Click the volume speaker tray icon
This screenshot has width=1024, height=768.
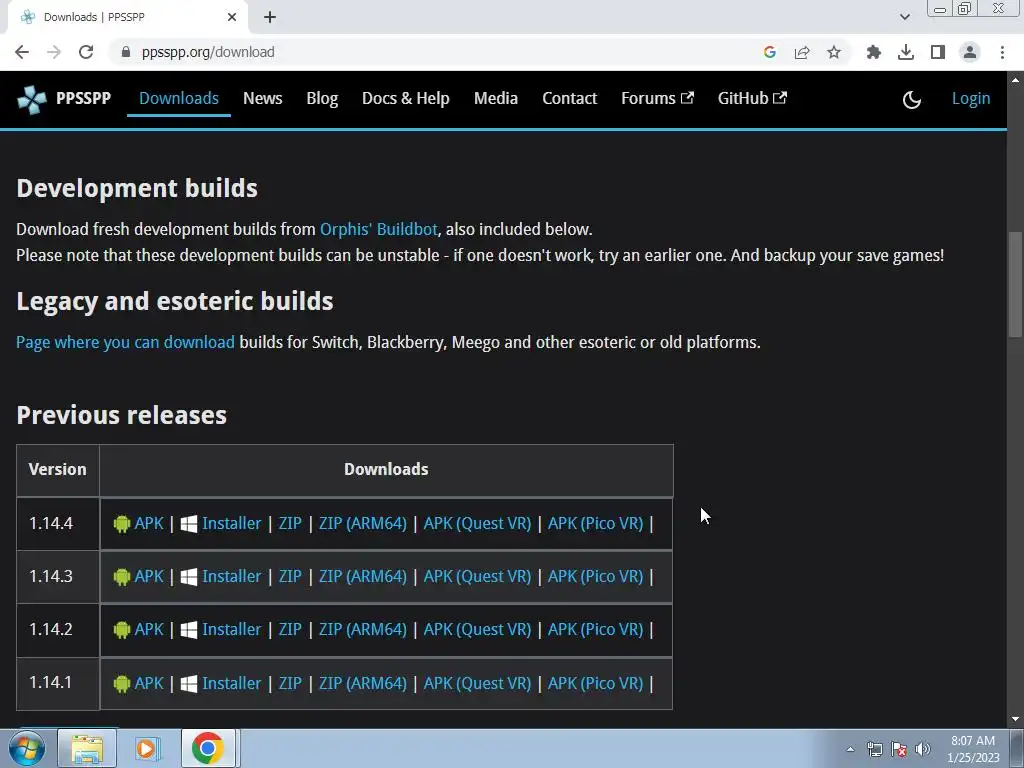[x=923, y=749]
